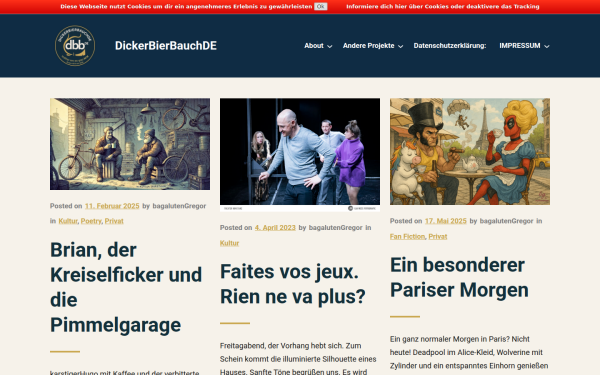This screenshot has width=600, height=375.
Task: Open the theater stage photo thumbnail
Action: pos(300,155)
